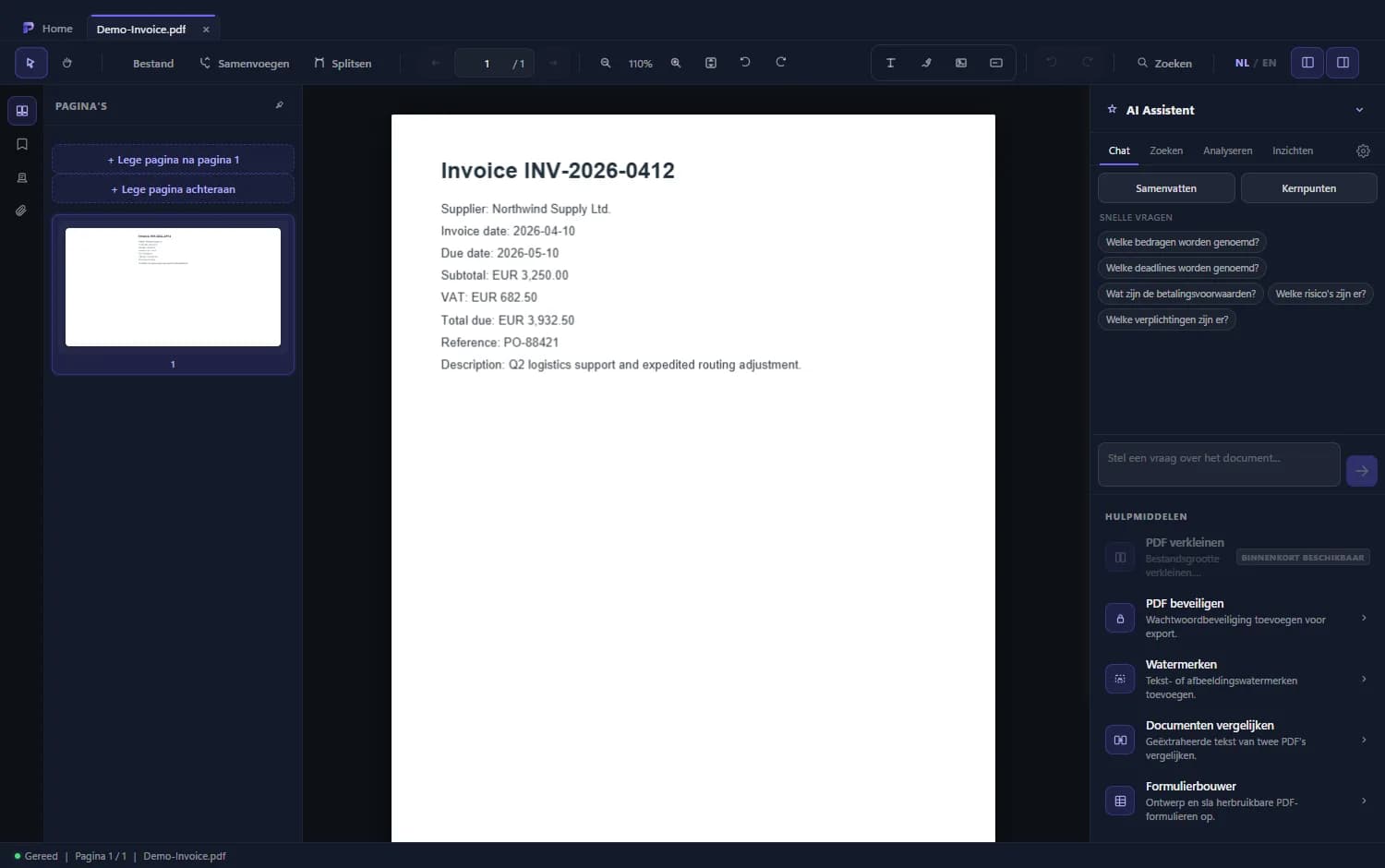
Task: Open the Bestand menu
Action: (x=153, y=64)
